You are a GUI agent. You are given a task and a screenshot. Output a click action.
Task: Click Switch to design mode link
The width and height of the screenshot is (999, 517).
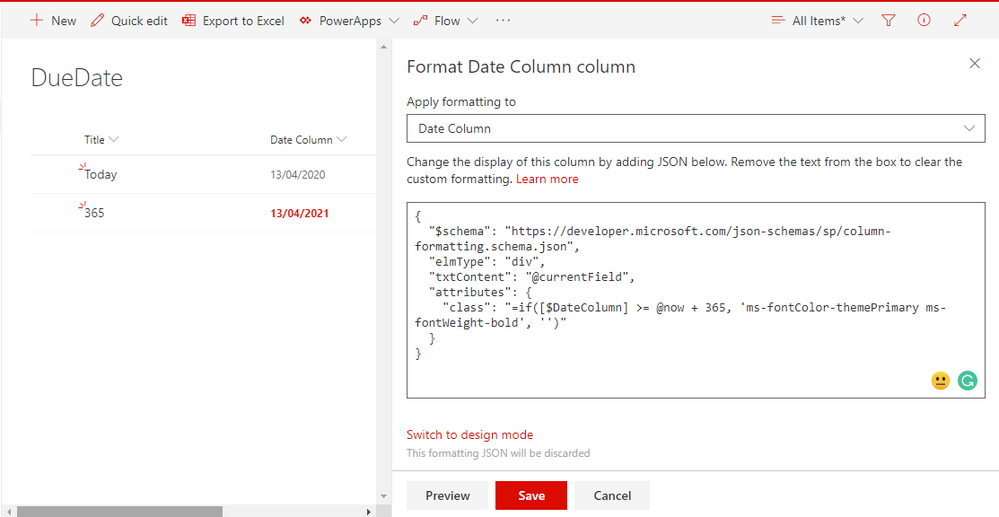(470, 435)
